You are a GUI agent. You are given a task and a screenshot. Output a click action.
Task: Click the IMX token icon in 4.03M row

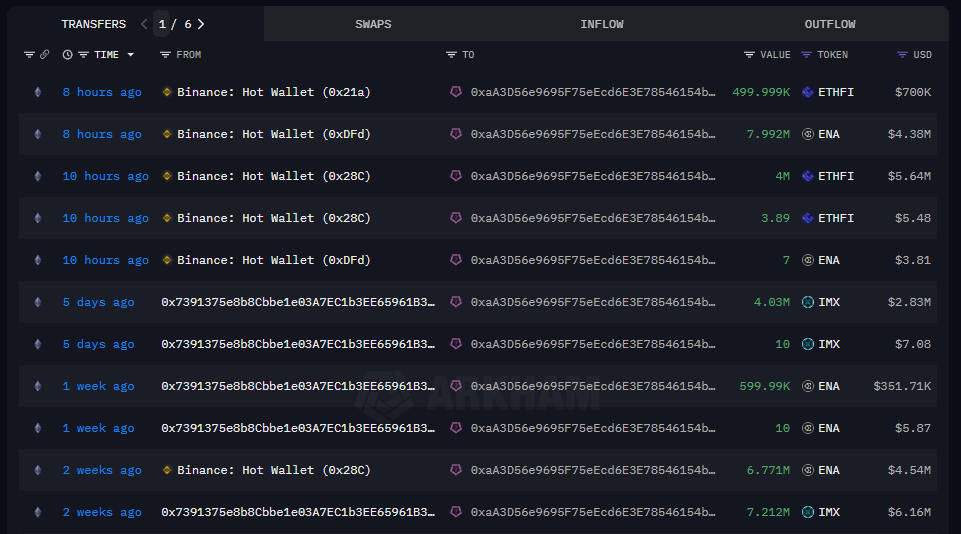[808, 302]
